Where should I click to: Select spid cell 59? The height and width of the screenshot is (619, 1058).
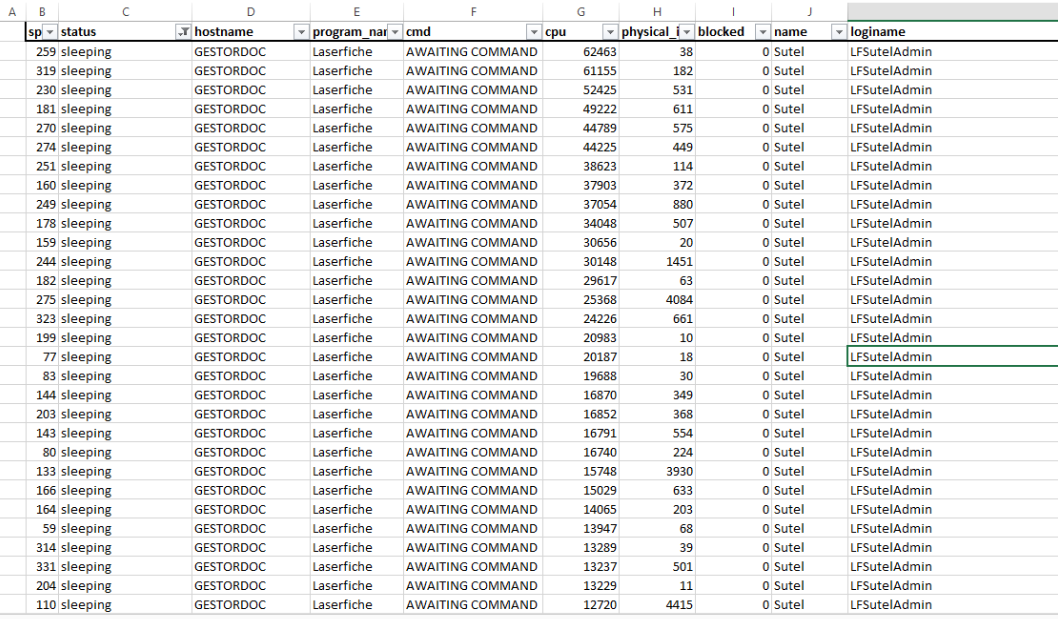click(42, 529)
